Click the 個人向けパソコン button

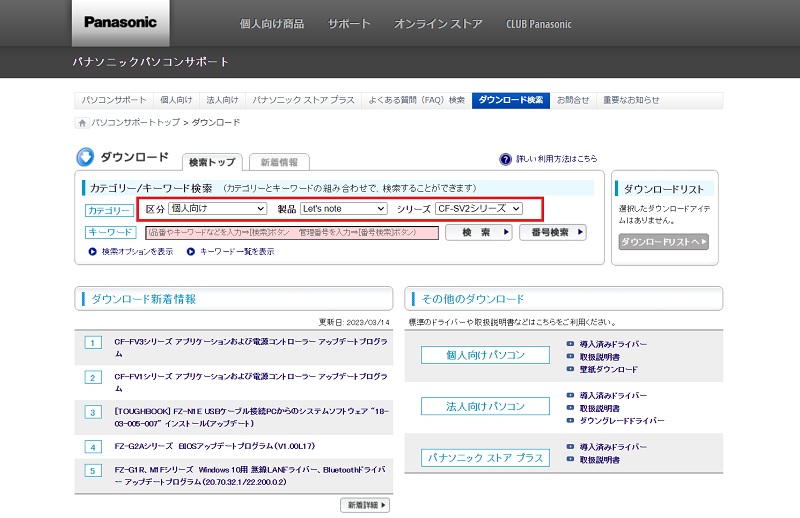(485, 355)
